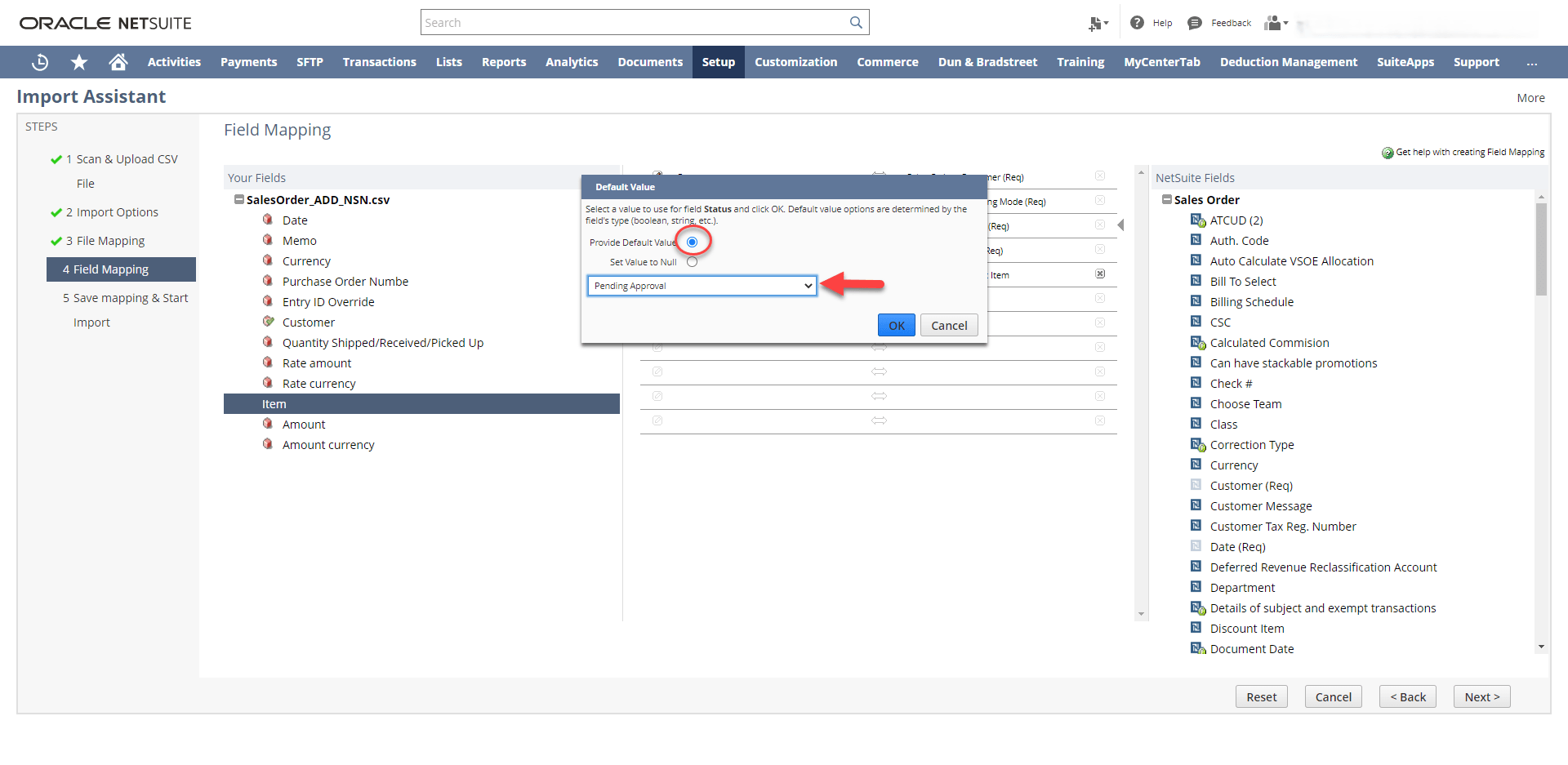The height and width of the screenshot is (765, 1568).
Task: Click the mapping list scroll-up arrow
Action: point(1141,173)
